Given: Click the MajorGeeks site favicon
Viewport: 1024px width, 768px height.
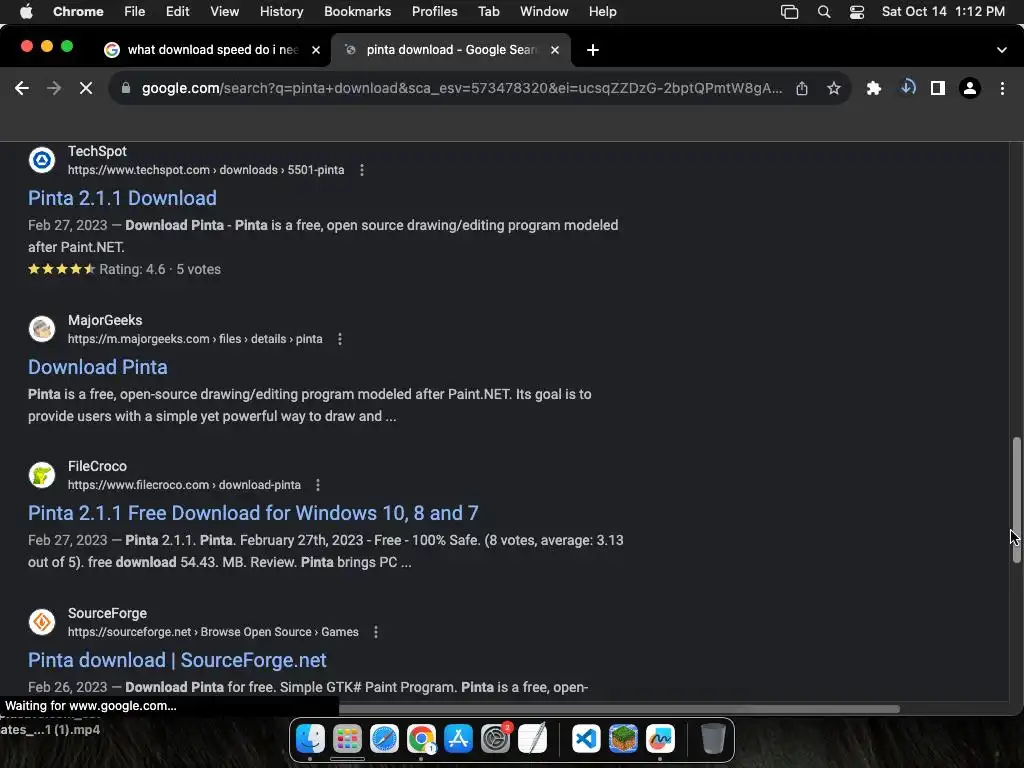Looking at the screenshot, I should pyautogui.click(x=42, y=328).
